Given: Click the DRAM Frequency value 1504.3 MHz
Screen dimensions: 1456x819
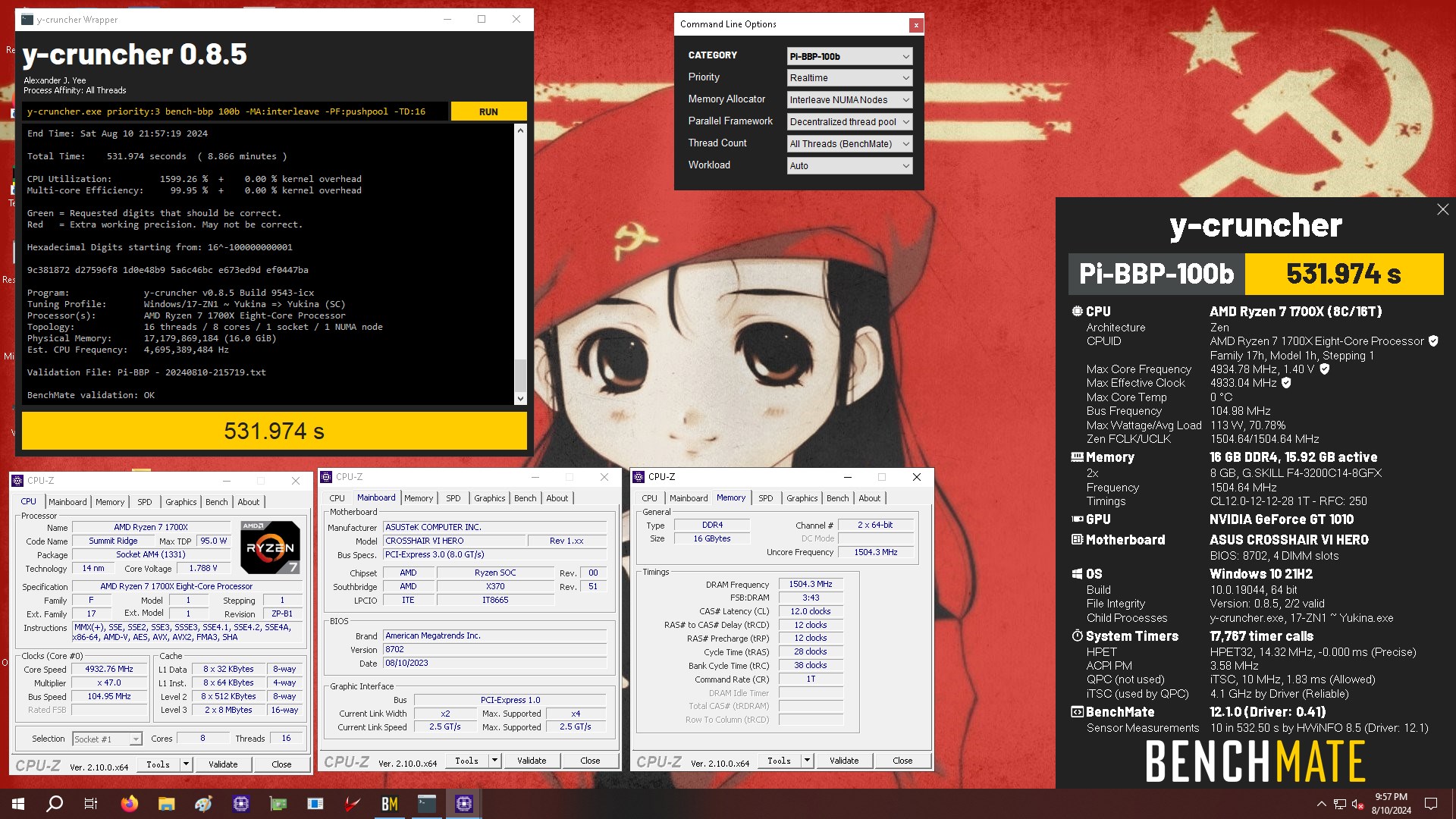Looking at the screenshot, I should (811, 585).
